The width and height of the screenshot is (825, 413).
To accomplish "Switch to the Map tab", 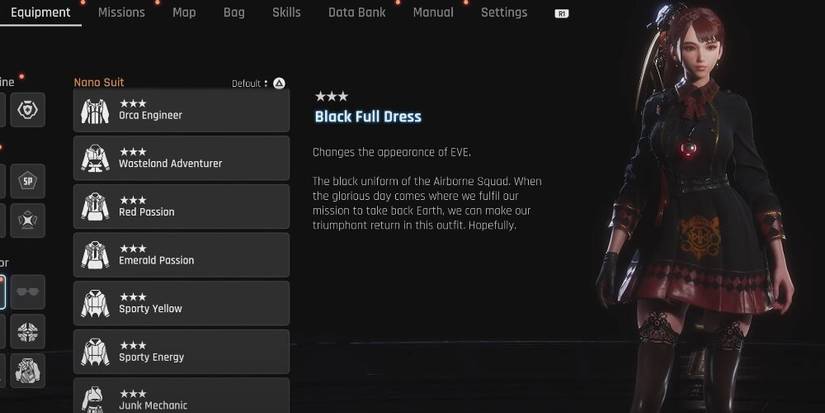I will [184, 13].
